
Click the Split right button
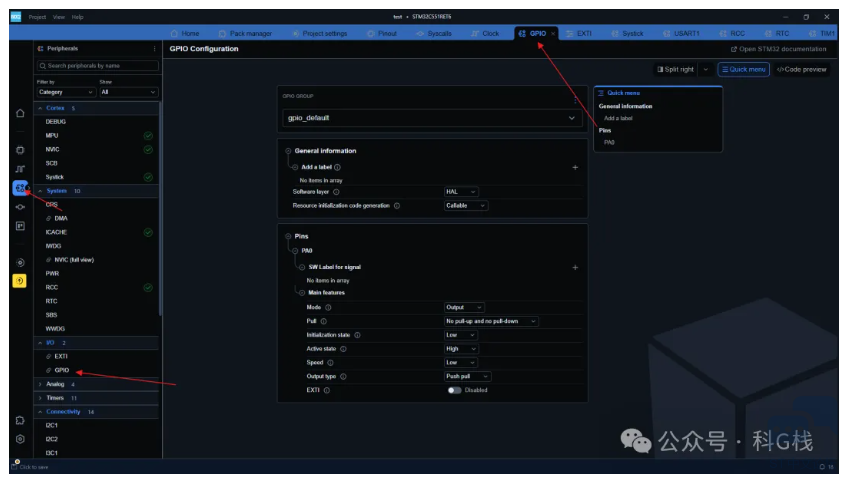(x=676, y=70)
